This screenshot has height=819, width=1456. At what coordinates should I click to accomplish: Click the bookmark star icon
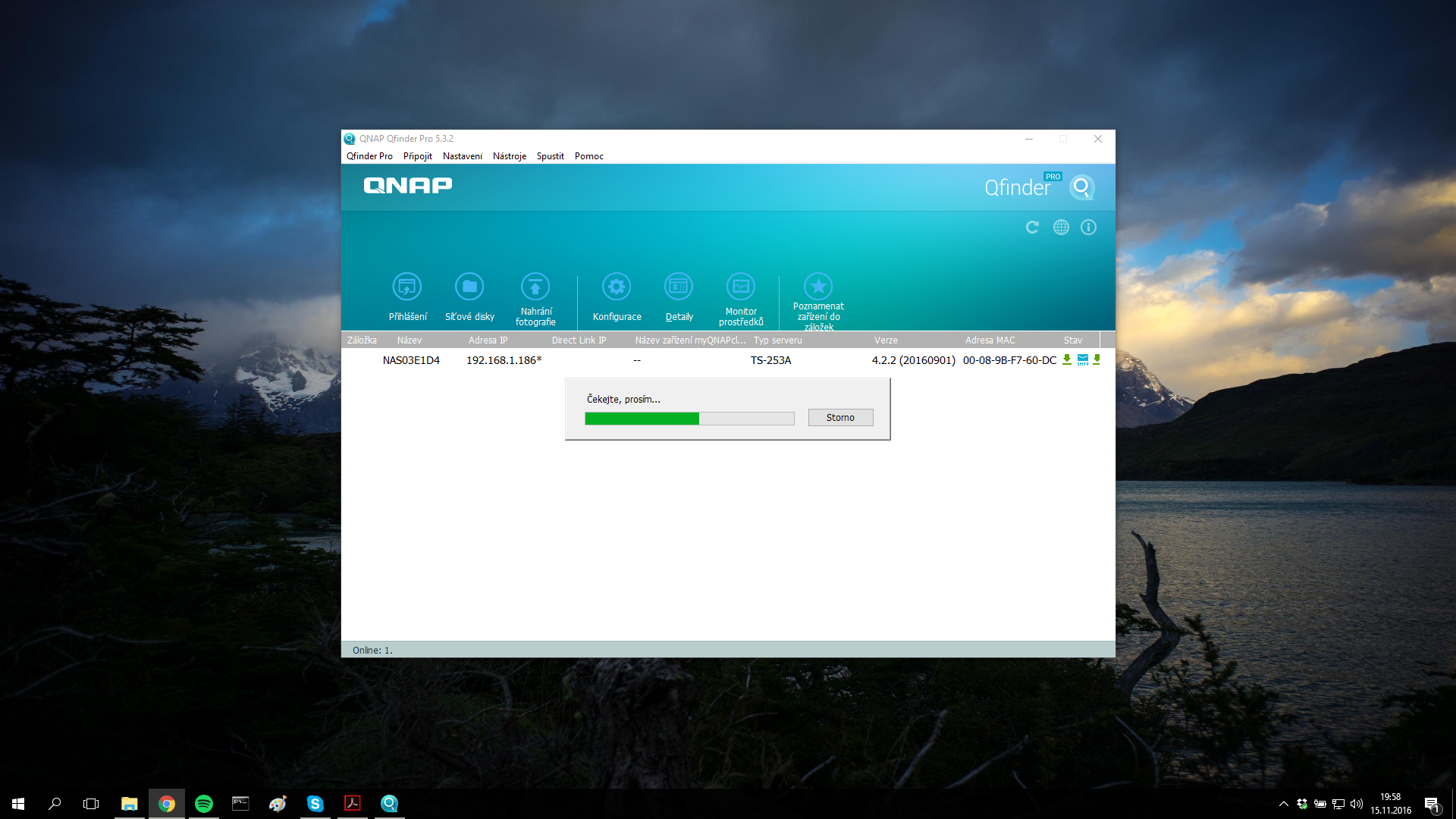click(x=818, y=287)
